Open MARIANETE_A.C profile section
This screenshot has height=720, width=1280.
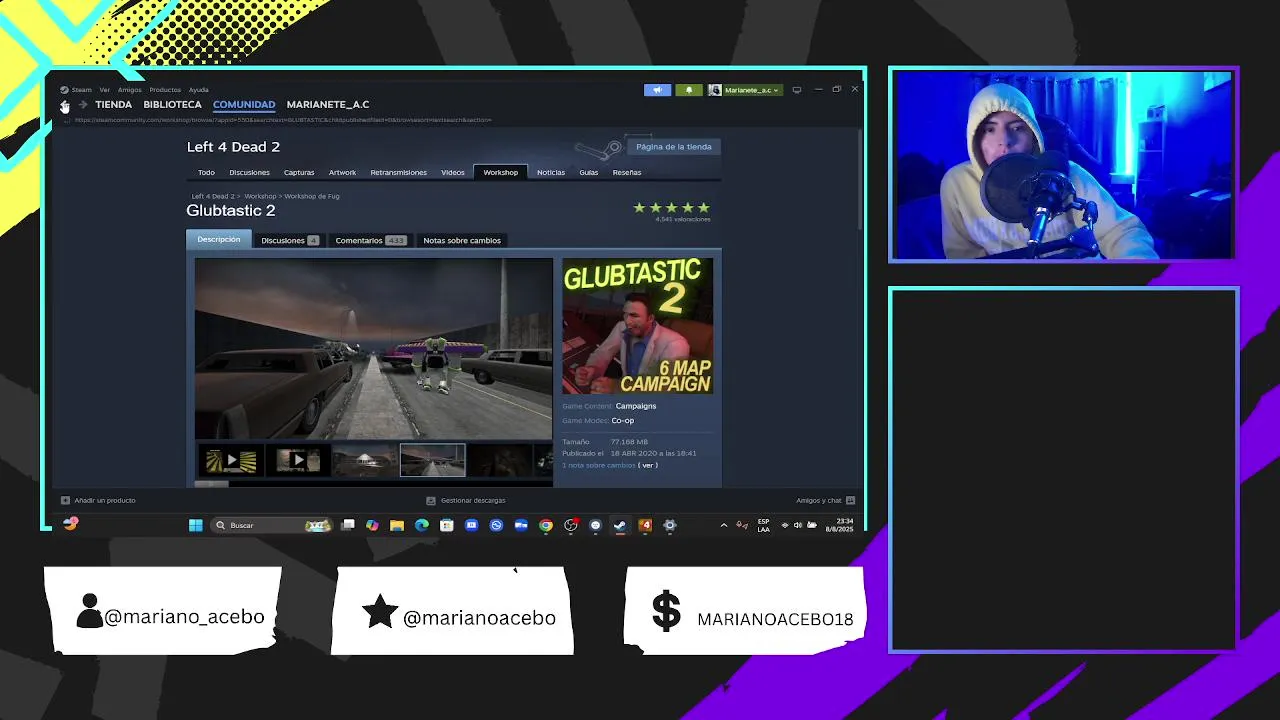(328, 104)
